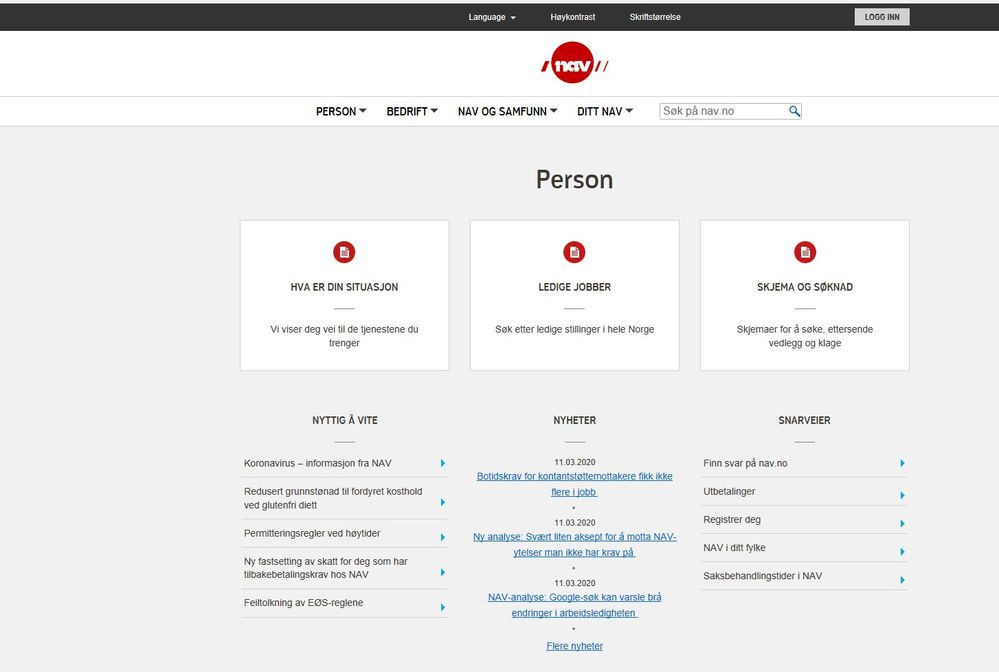999x672 pixels.
Task: Expand the Bedrift menu
Action: click(x=412, y=111)
